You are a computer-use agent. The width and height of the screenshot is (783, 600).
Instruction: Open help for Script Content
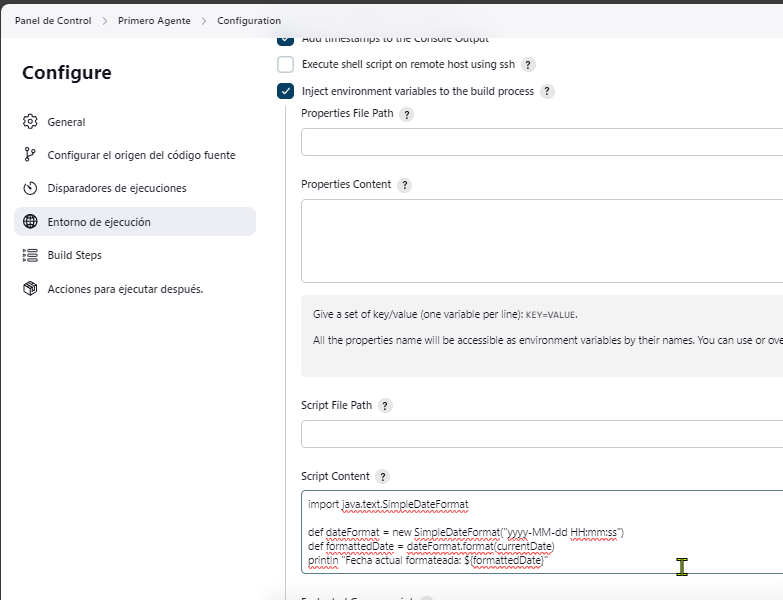[x=382, y=477]
